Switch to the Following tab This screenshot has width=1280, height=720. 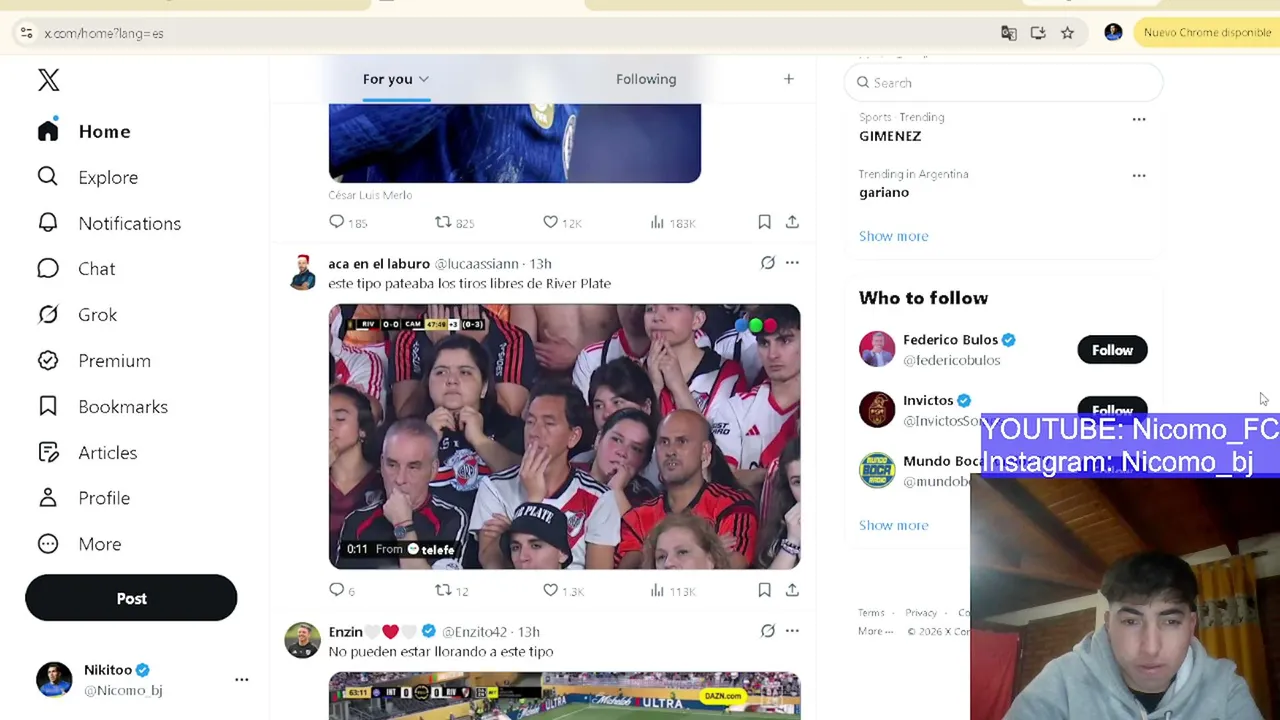(x=646, y=79)
